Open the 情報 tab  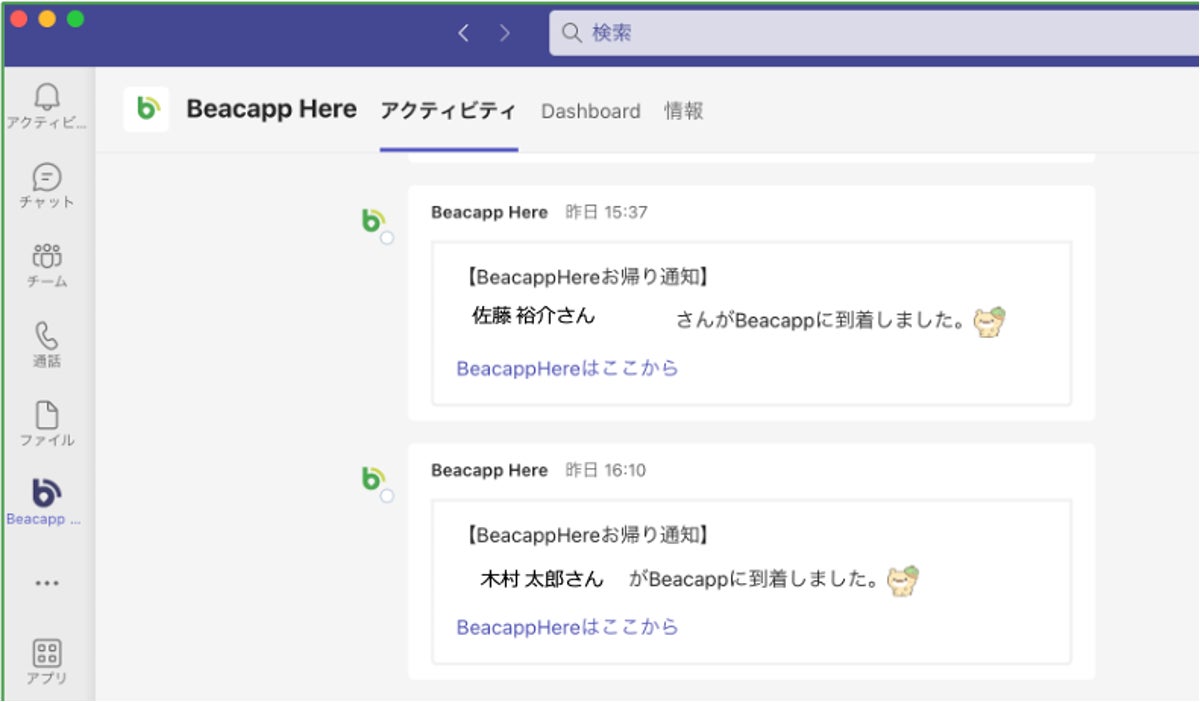(684, 111)
